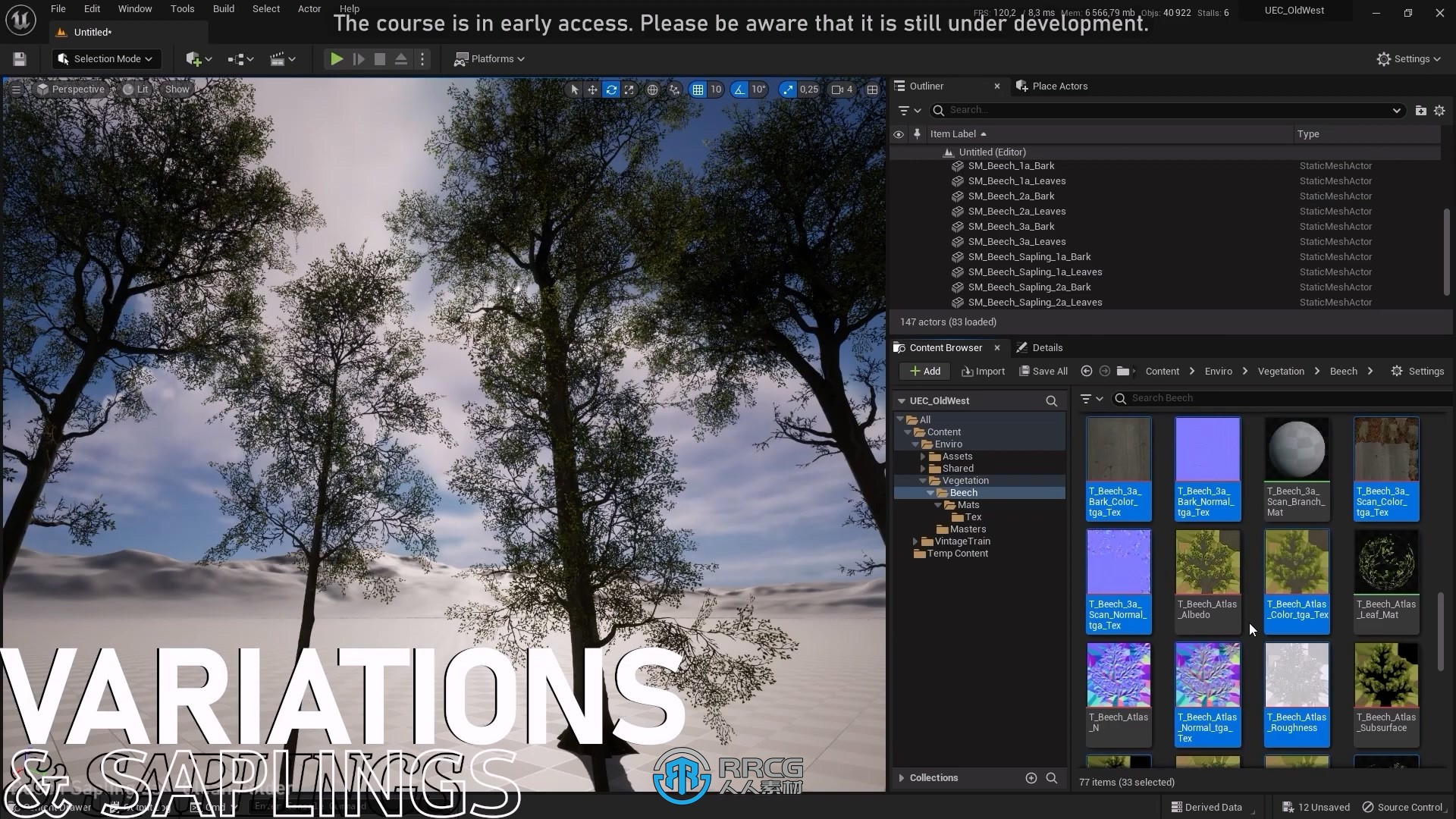This screenshot has width=1456, height=819.
Task: Toggle the Outliner pin column header
Action: [917, 134]
